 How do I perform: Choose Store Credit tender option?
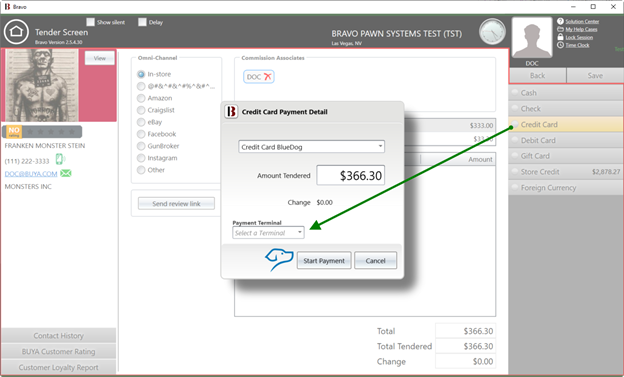(566, 172)
